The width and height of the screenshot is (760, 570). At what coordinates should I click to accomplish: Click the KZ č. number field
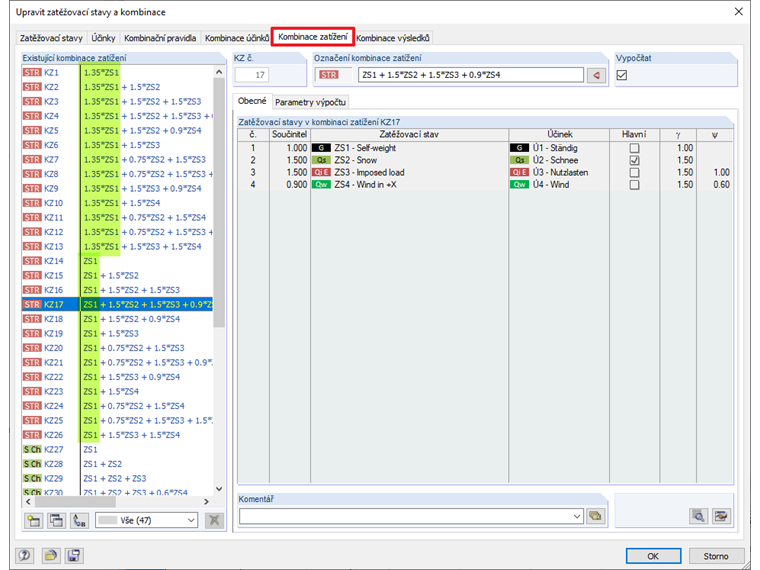tap(252, 75)
